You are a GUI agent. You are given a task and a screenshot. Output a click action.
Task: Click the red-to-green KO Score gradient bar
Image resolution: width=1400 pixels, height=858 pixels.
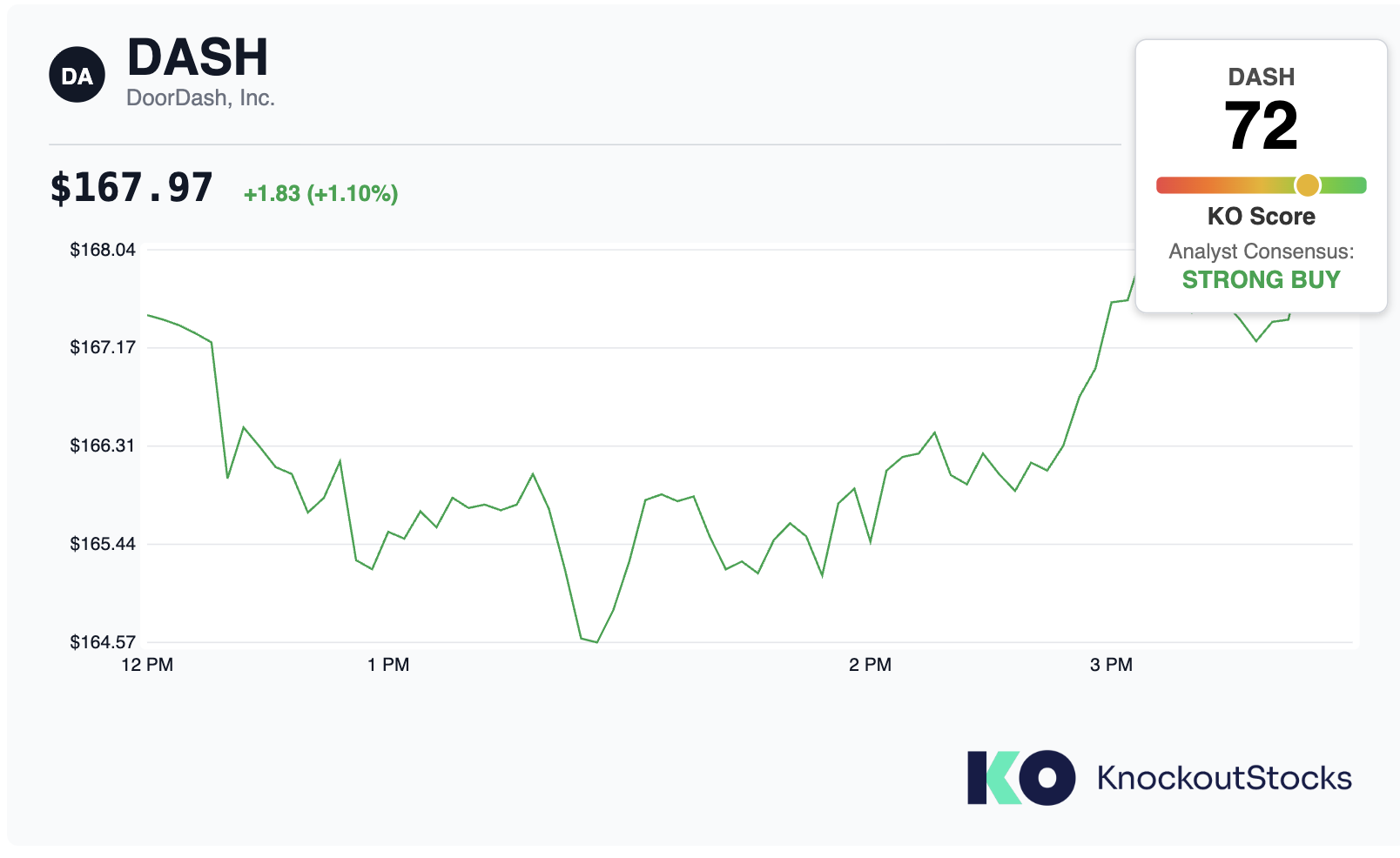(1261, 185)
